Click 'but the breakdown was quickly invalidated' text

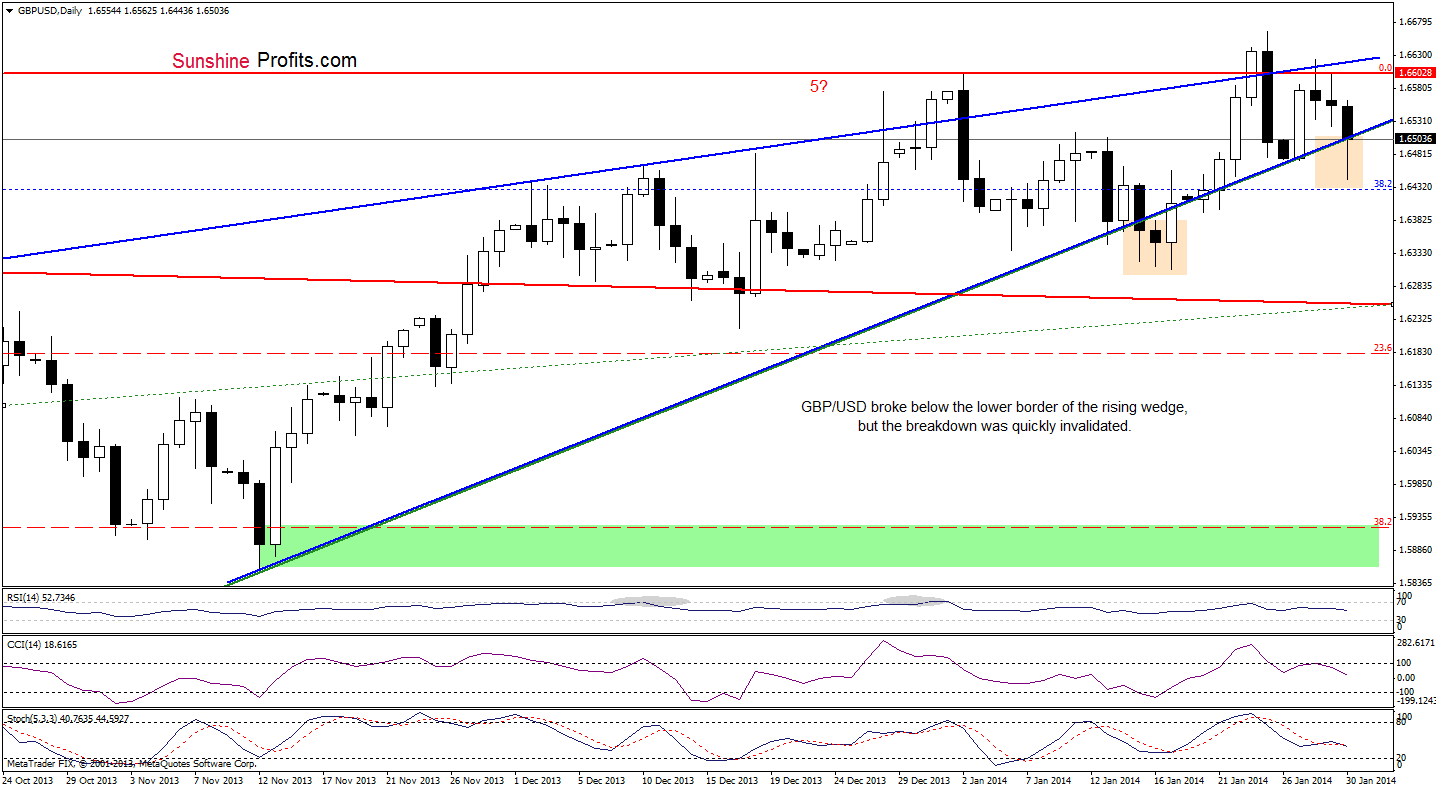click(x=994, y=426)
